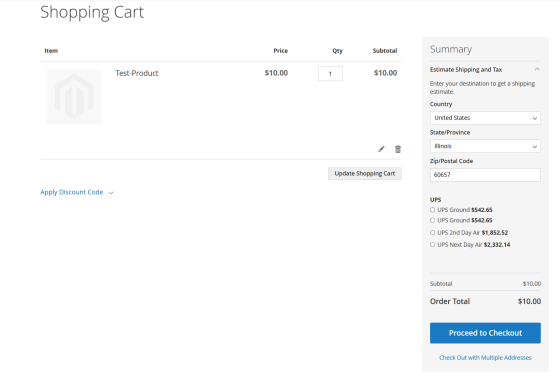Click the pencil edit icon for Test-Product
The height and width of the screenshot is (377, 560).
381,149
